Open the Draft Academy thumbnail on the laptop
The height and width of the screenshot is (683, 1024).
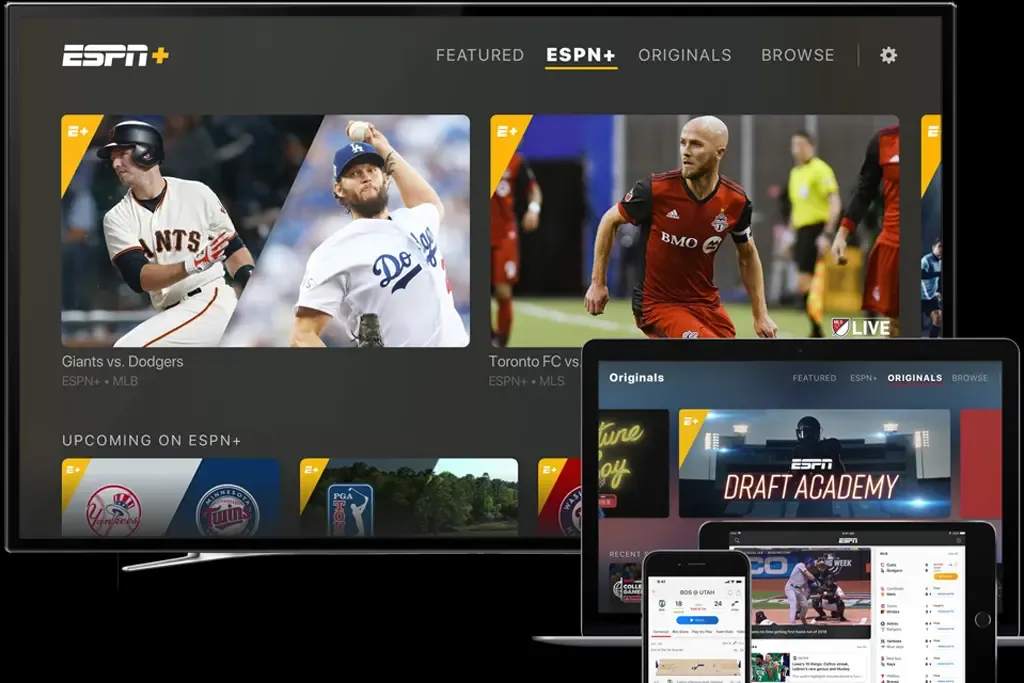(x=814, y=463)
